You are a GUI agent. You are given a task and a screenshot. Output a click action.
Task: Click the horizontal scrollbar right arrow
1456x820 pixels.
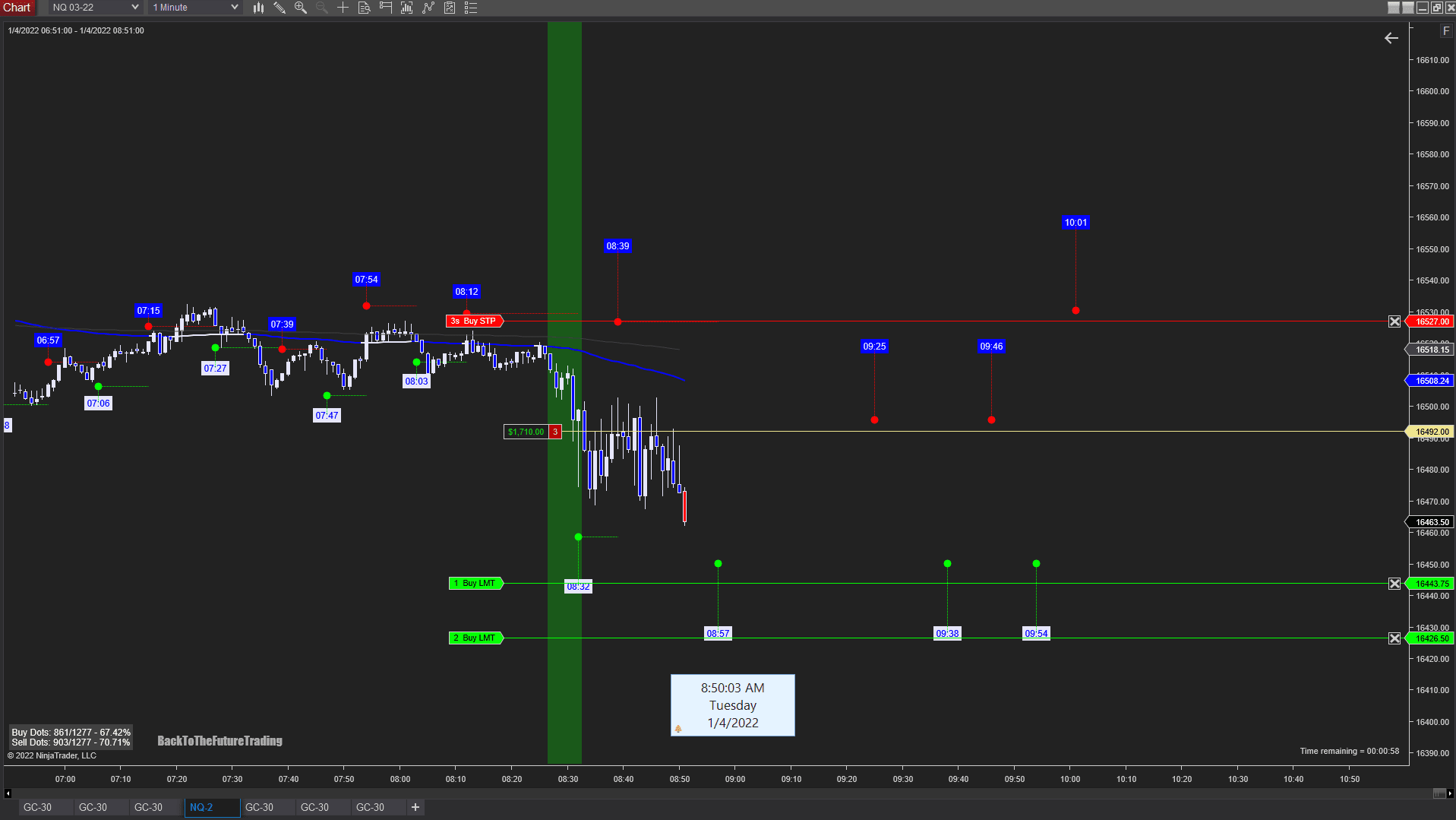pos(1450,793)
